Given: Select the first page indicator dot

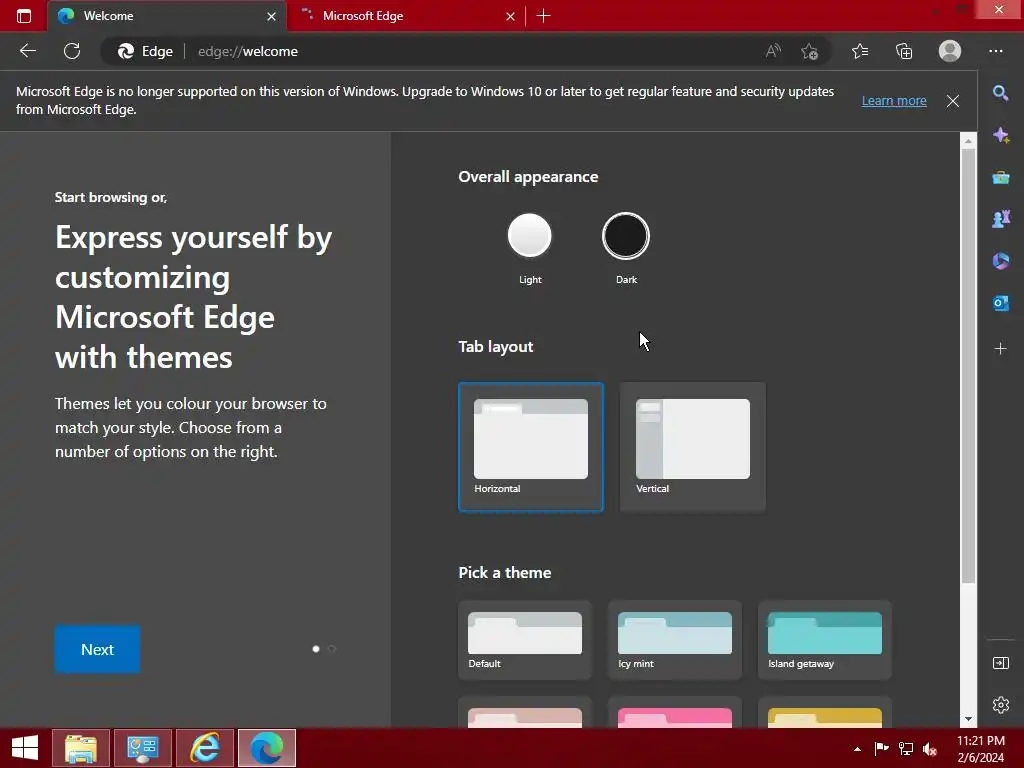Looking at the screenshot, I should pyautogui.click(x=316, y=649).
